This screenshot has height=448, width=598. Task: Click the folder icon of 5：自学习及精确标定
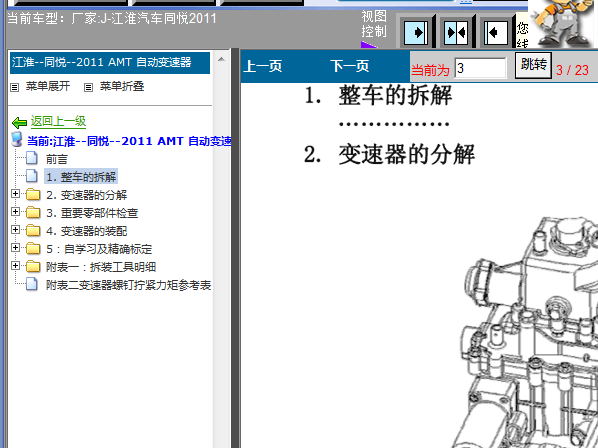point(33,248)
